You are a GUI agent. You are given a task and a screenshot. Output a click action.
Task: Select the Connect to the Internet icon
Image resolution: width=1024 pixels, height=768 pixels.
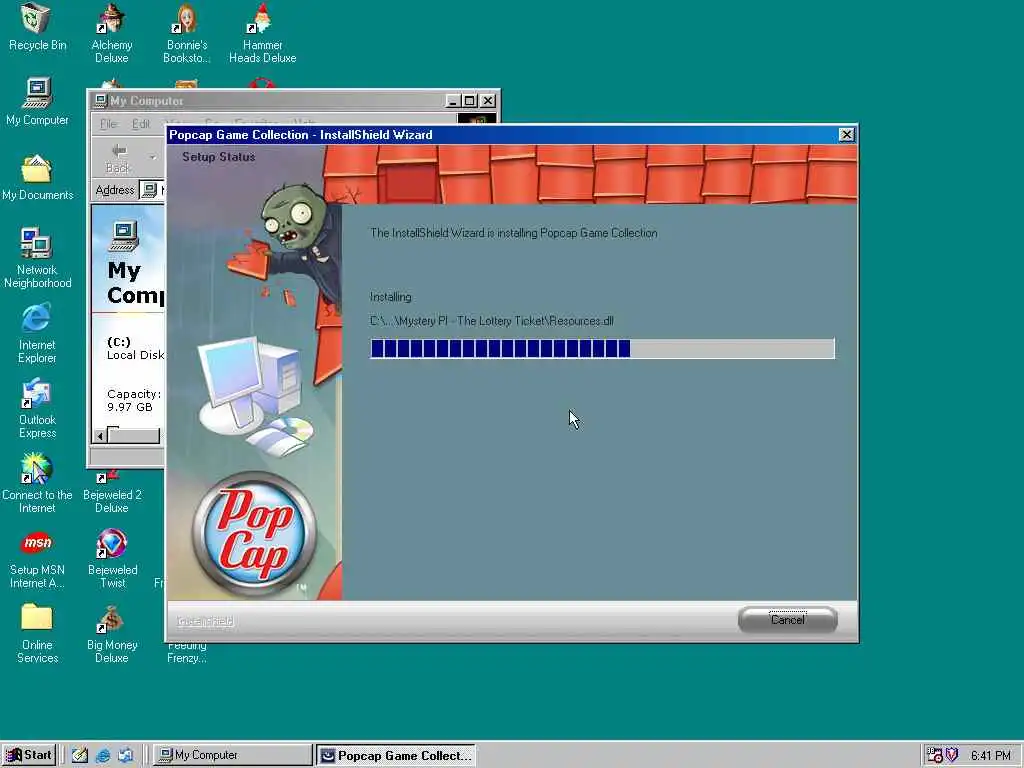pyautogui.click(x=37, y=483)
